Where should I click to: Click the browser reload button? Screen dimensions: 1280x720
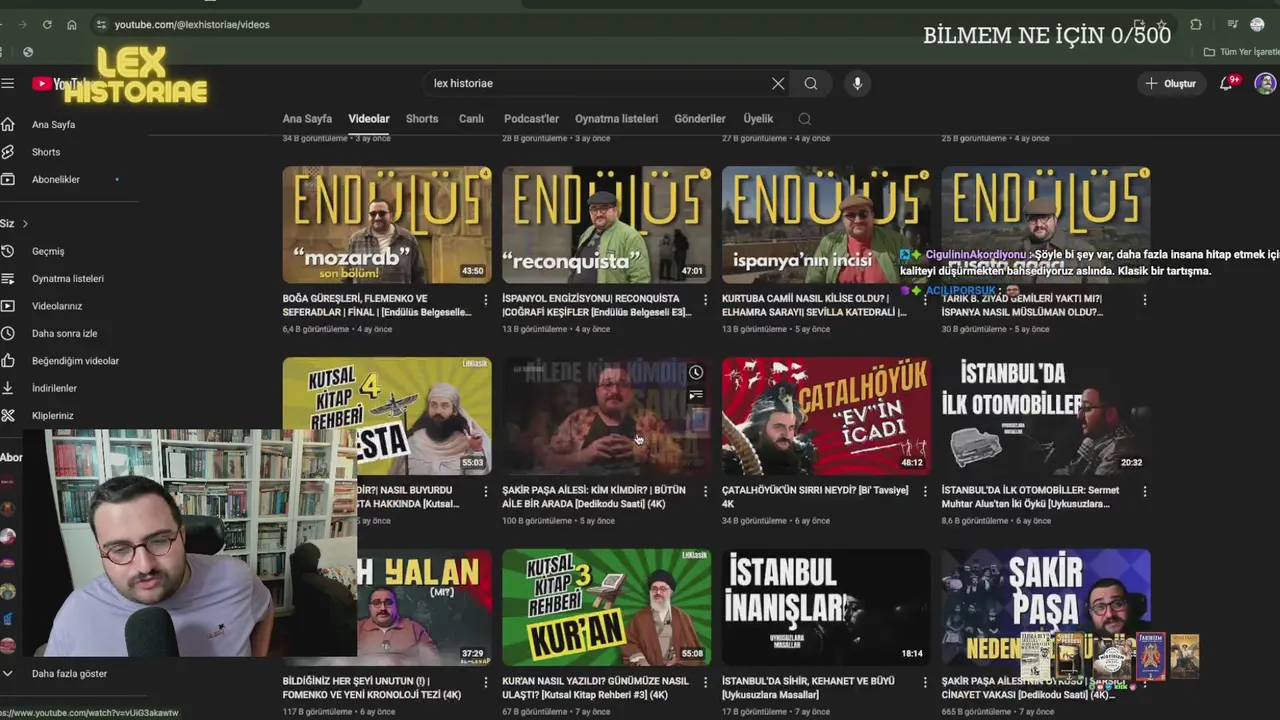click(x=47, y=24)
